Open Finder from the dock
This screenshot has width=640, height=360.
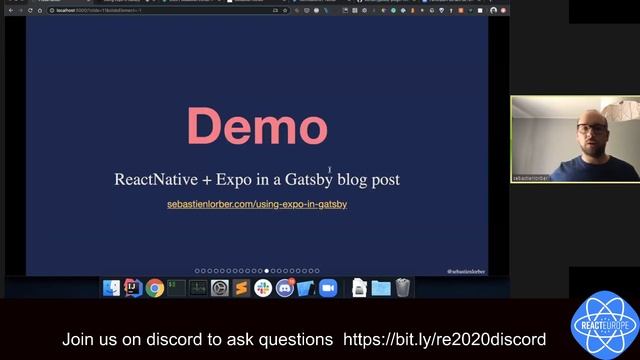pyautogui.click(x=111, y=288)
